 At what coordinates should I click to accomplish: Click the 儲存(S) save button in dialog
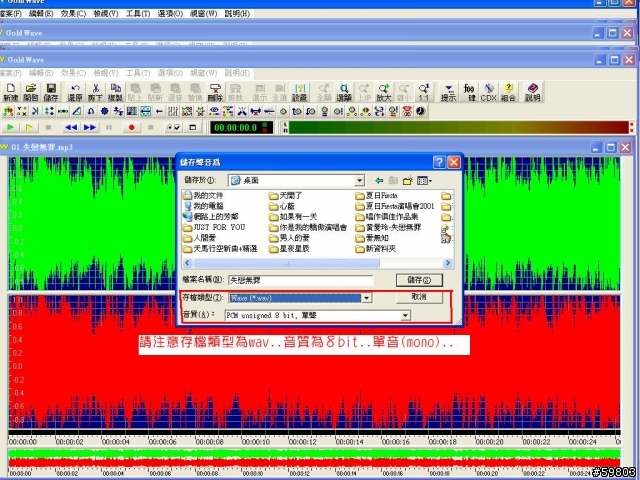[419, 280]
